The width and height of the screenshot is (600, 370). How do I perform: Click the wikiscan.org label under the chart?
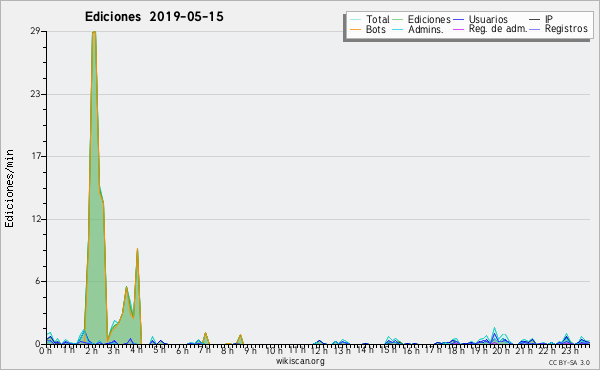(300, 361)
